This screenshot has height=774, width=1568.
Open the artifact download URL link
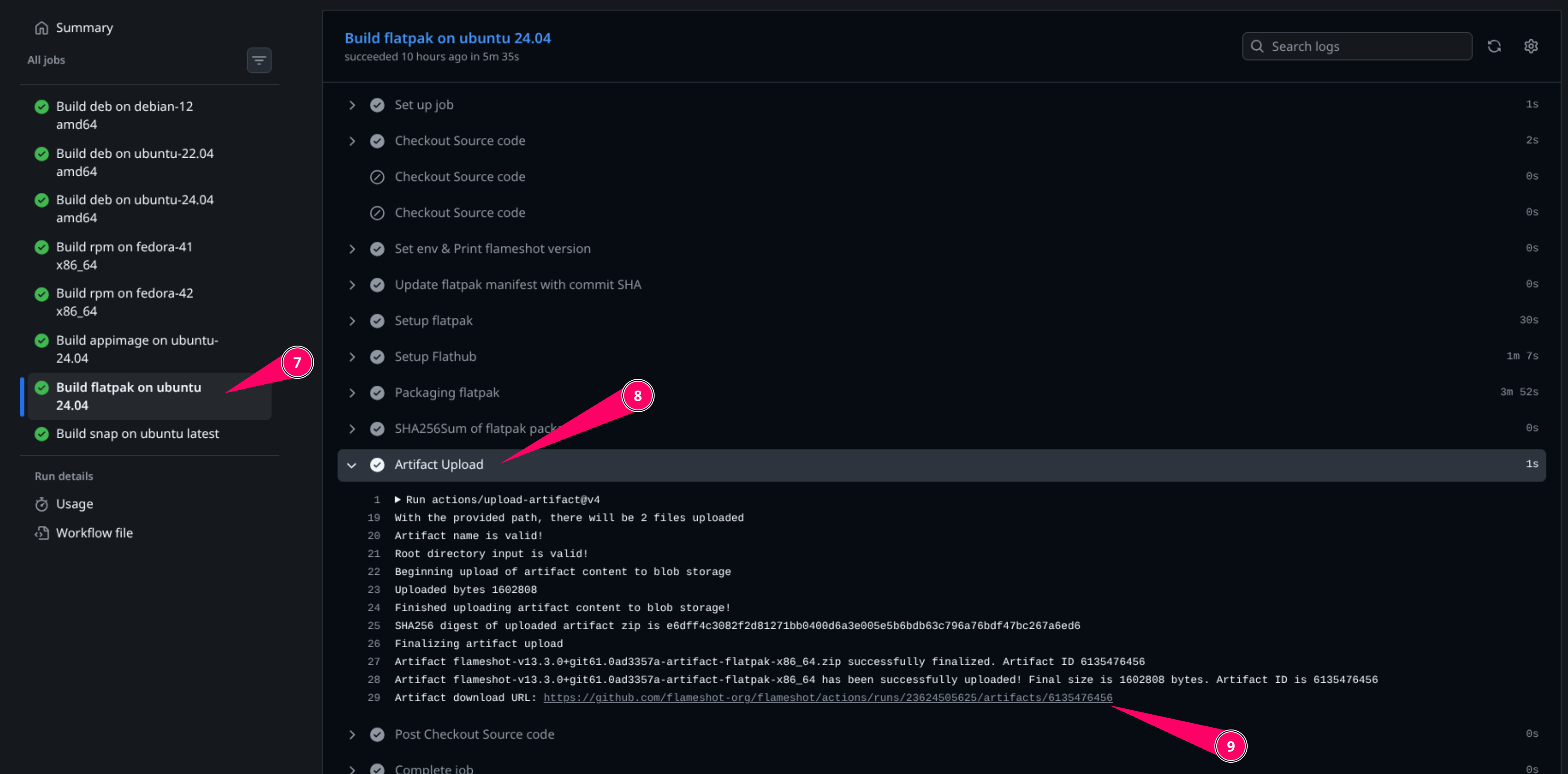pos(827,698)
